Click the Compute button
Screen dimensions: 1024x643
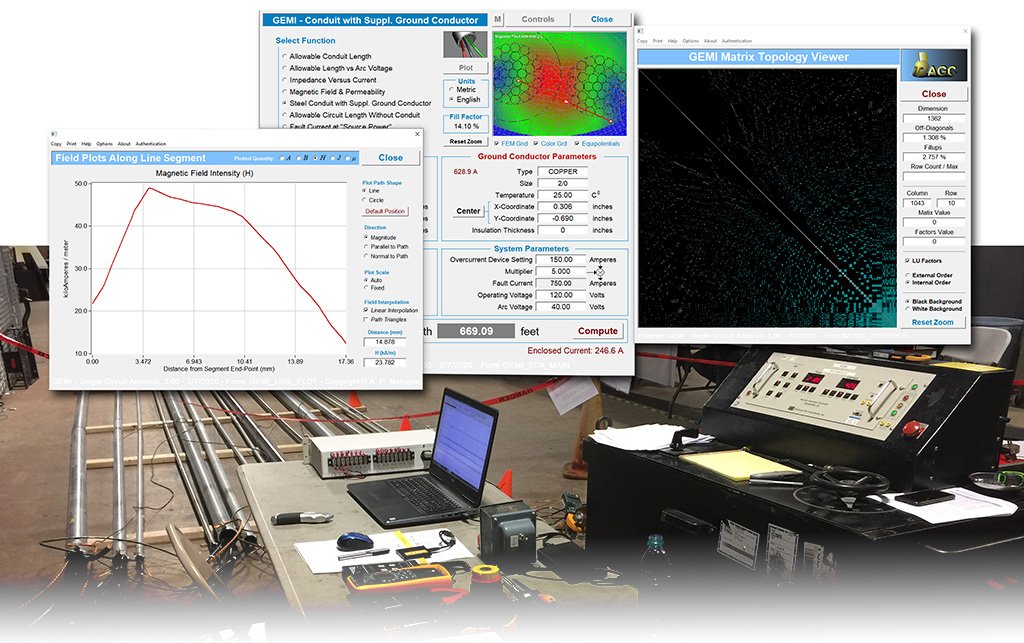598,331
